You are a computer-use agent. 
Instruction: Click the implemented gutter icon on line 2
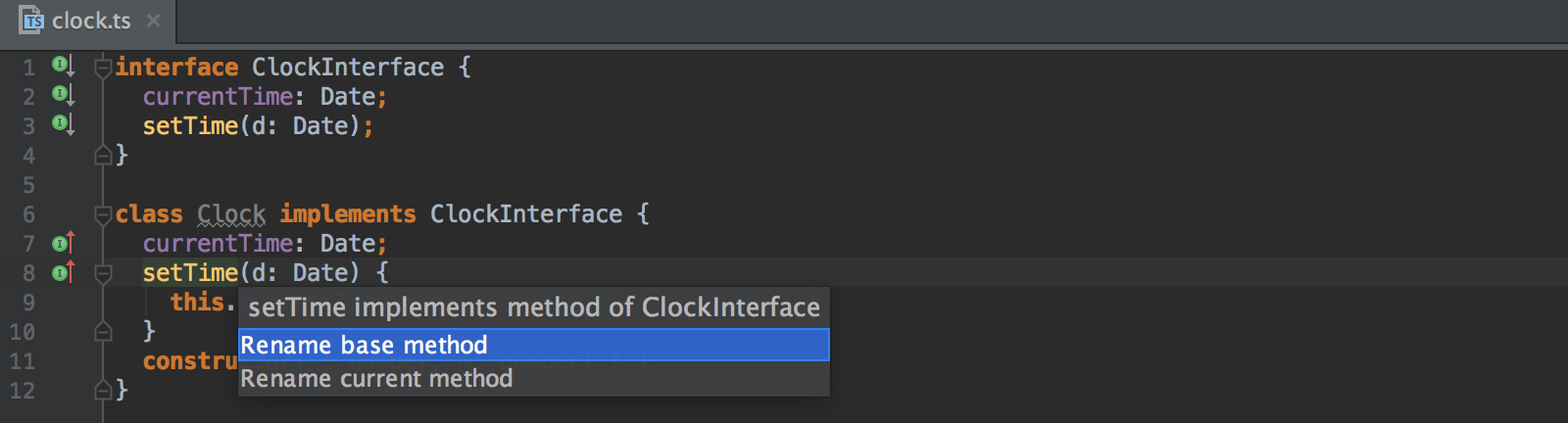coord(63,95)
